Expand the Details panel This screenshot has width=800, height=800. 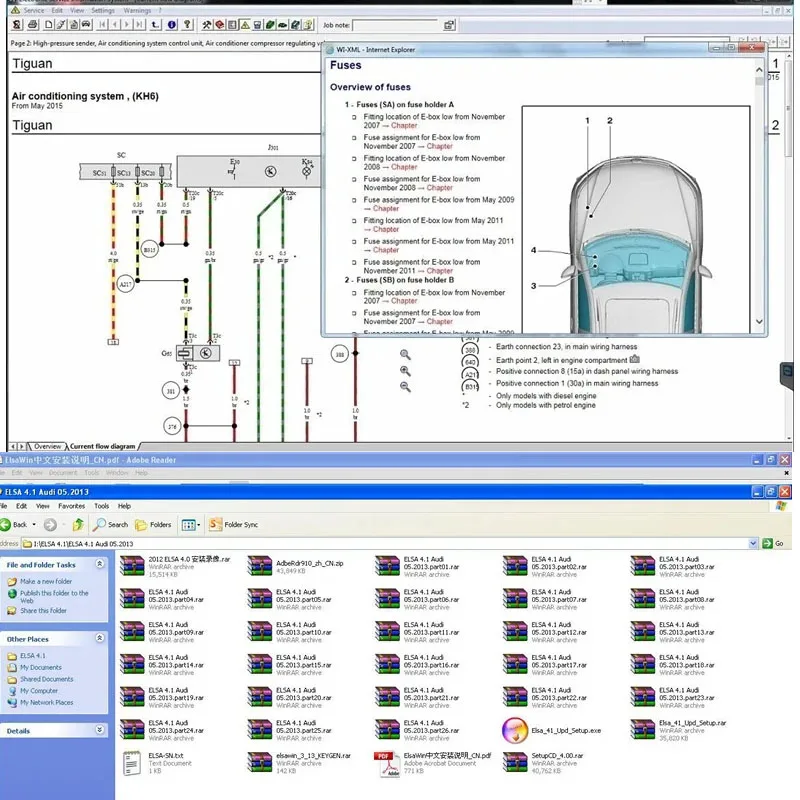(101, 731)
